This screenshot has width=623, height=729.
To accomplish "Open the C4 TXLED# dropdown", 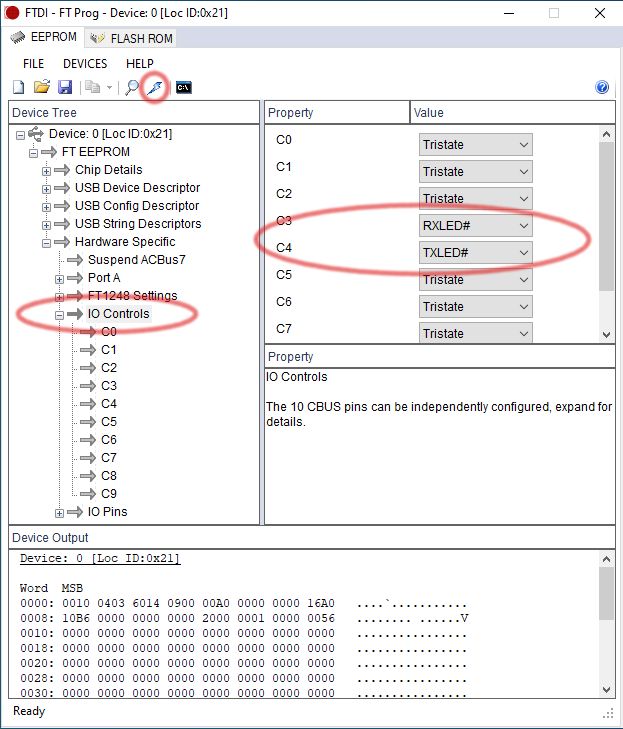I will (x=476, y=252).
